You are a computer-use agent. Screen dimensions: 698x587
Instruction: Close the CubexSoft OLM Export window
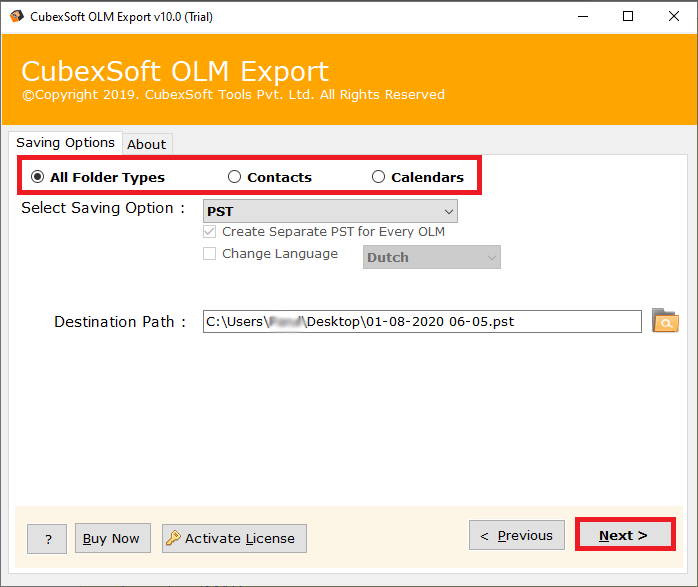point(674,17)
